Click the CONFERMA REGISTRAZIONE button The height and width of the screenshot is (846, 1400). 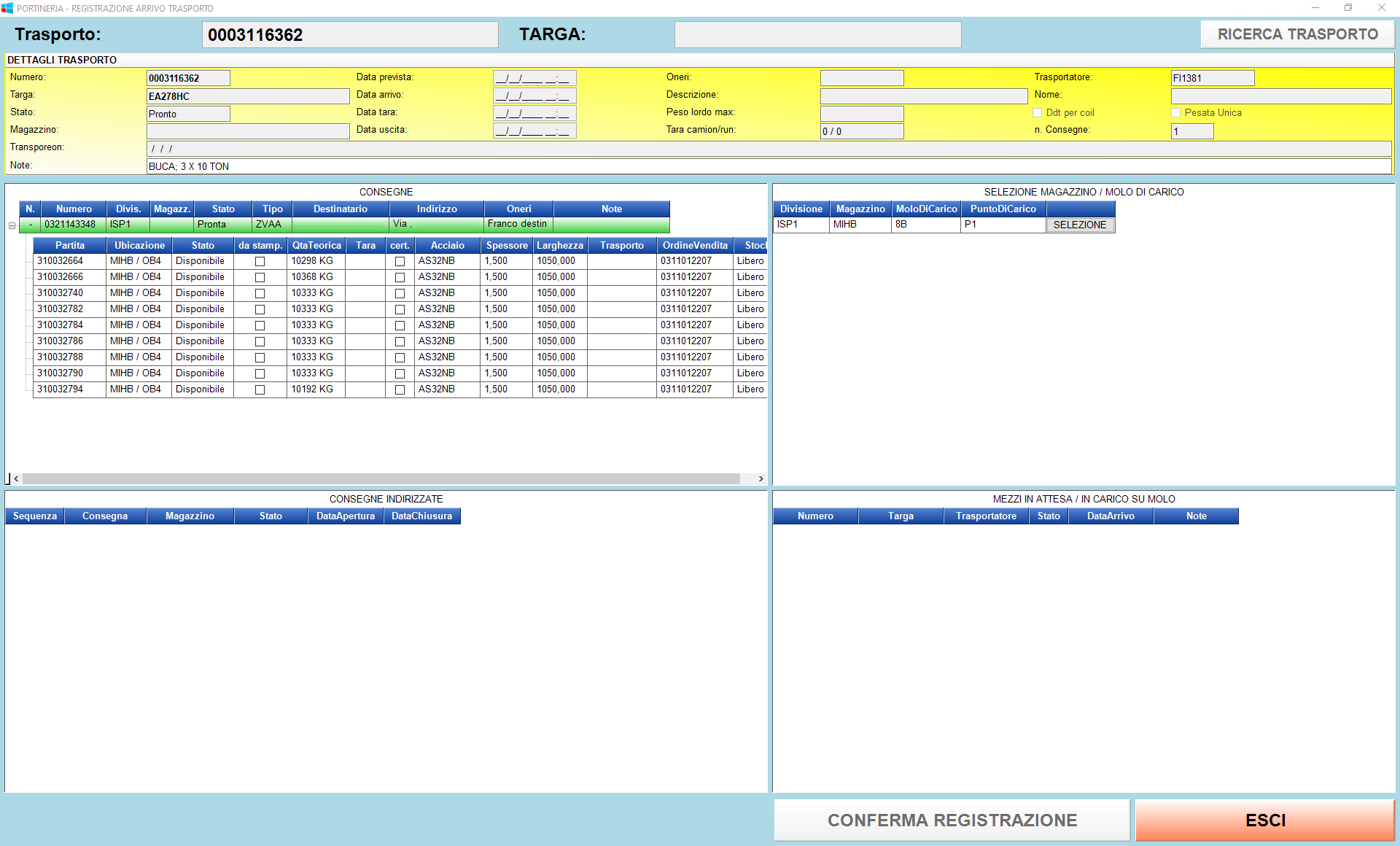[x=952, y=820]
